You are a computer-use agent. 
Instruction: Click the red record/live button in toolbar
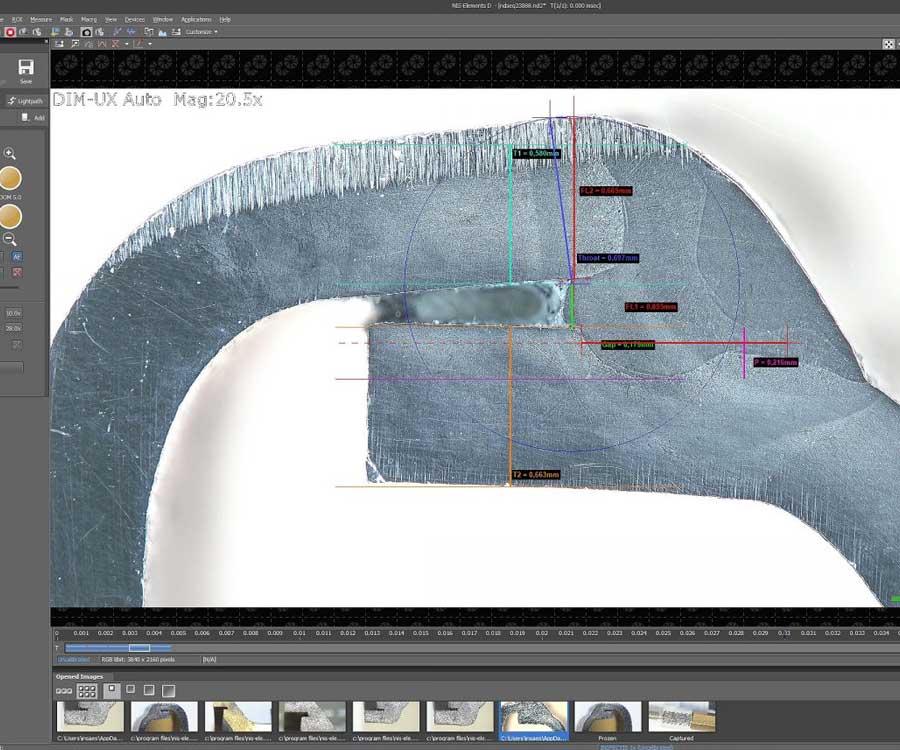pyautogui.click(x=10, y=32)
